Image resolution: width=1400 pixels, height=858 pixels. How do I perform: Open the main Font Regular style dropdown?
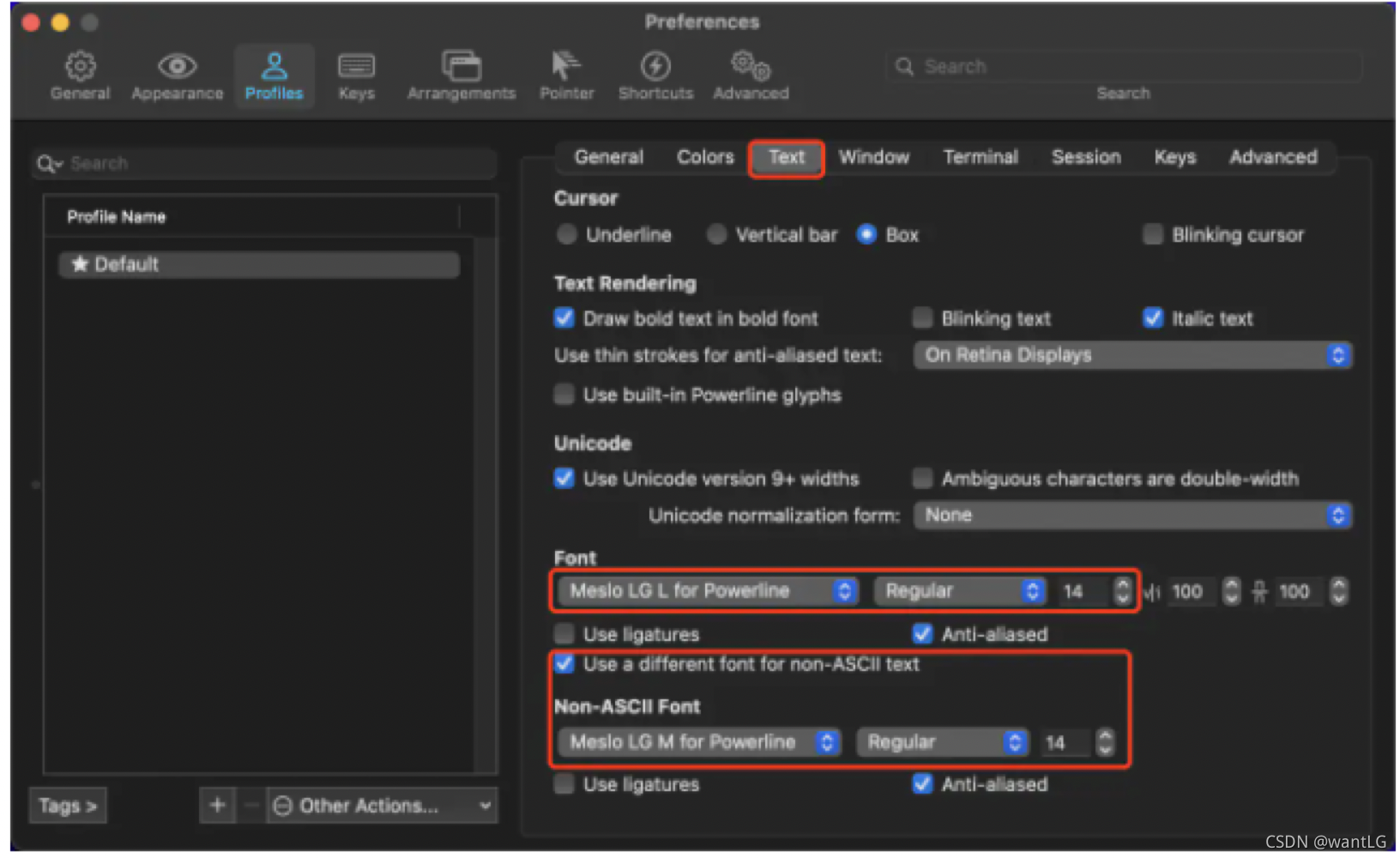[x=959, y=590]
